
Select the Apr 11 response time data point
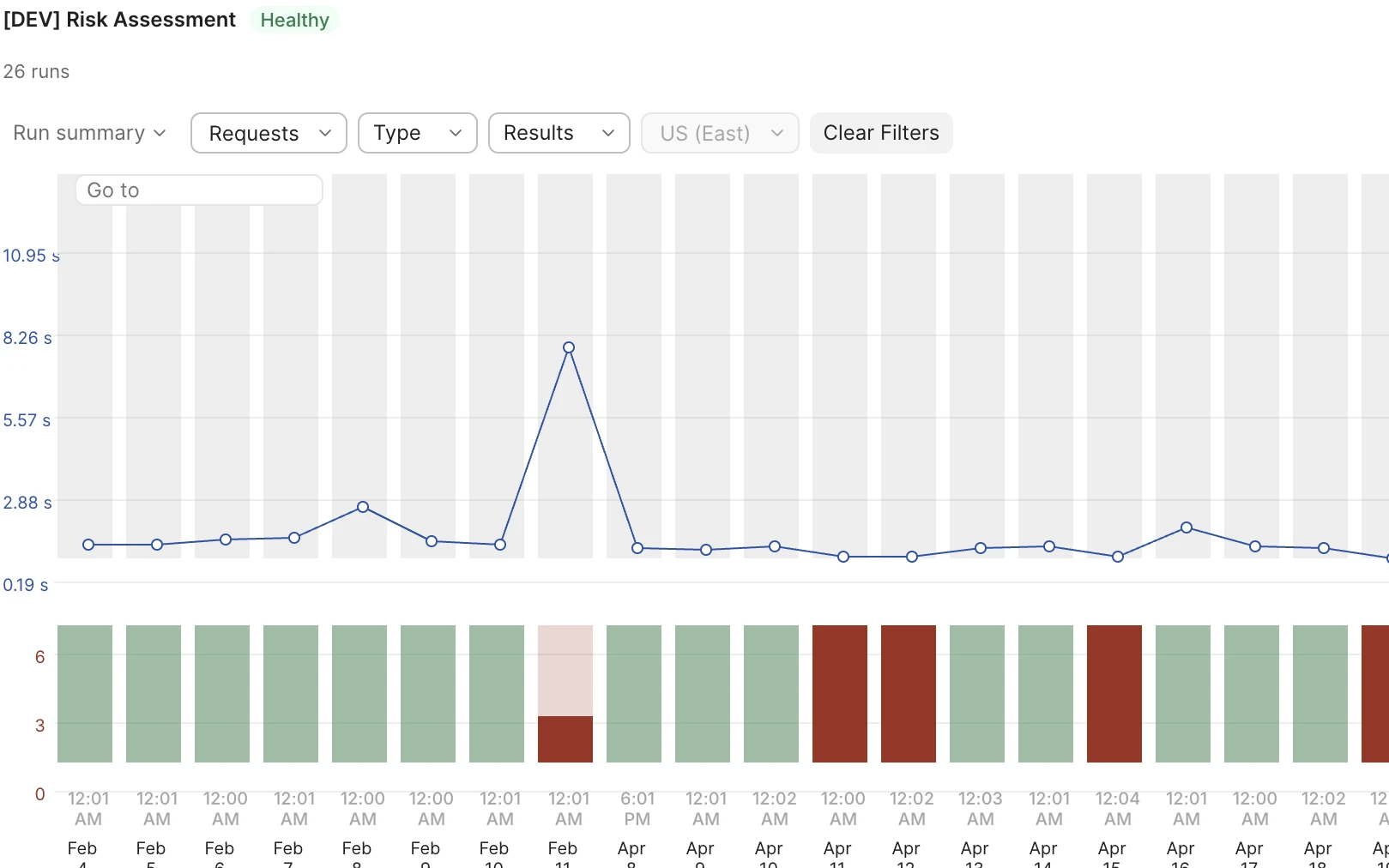click(843, 557)
